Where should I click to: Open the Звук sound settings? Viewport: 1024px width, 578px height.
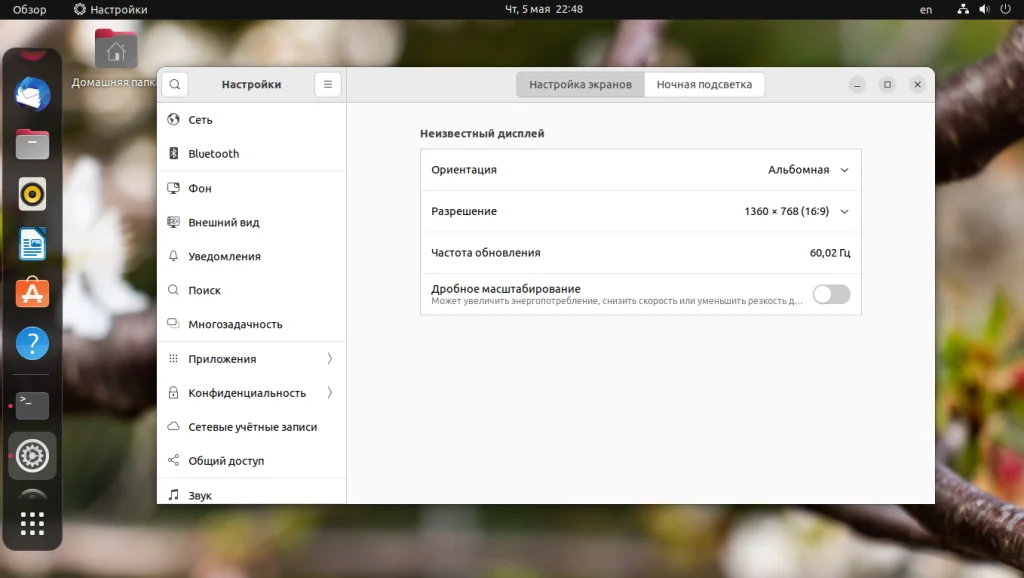199,493
